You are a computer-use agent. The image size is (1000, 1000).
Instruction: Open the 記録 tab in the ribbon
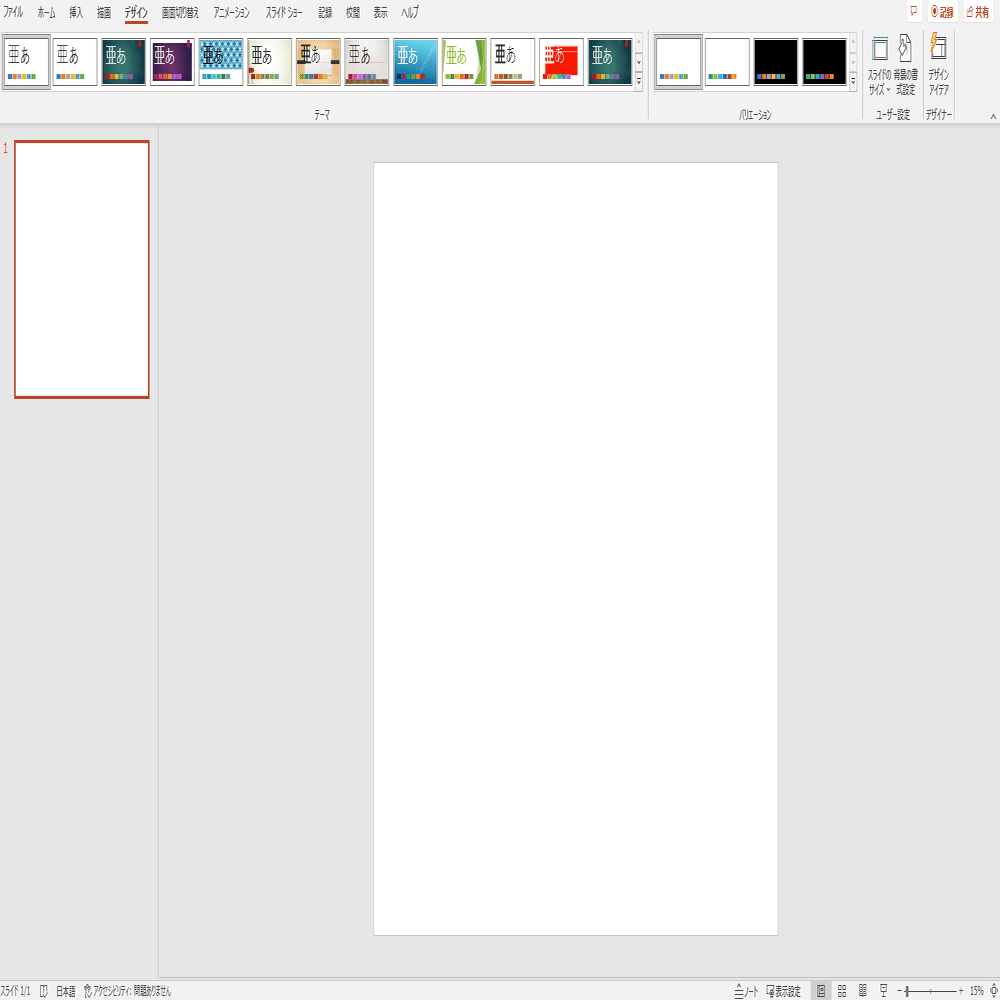tap(325, 12)
